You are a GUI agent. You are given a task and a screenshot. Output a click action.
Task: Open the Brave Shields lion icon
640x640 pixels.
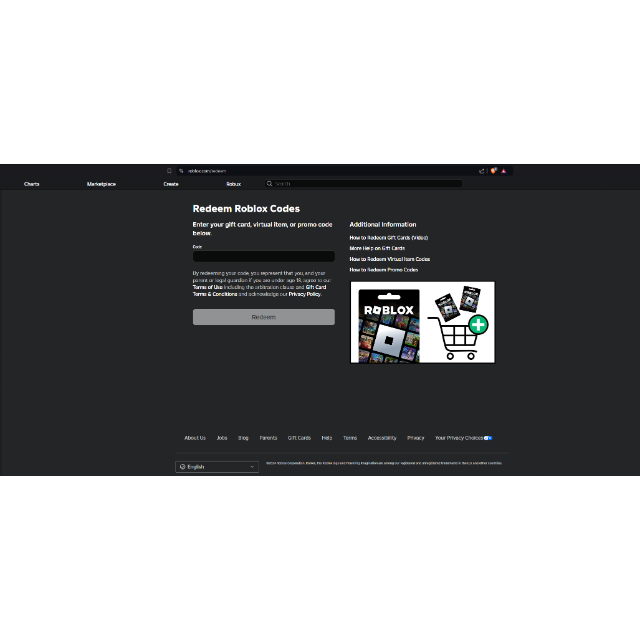coord(493,171)
